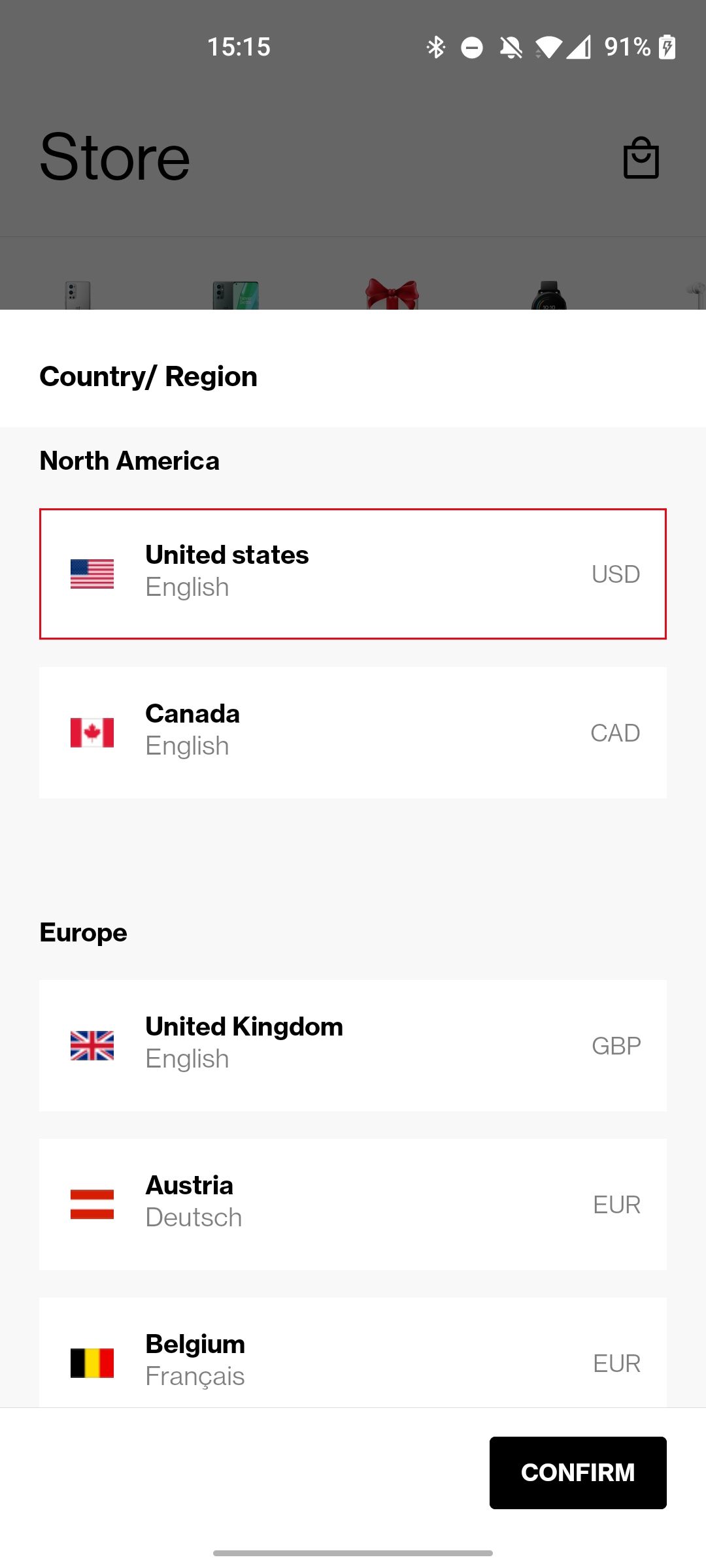Tap the USD currency label
The image size is (706, 1568).
click(615, 574)
